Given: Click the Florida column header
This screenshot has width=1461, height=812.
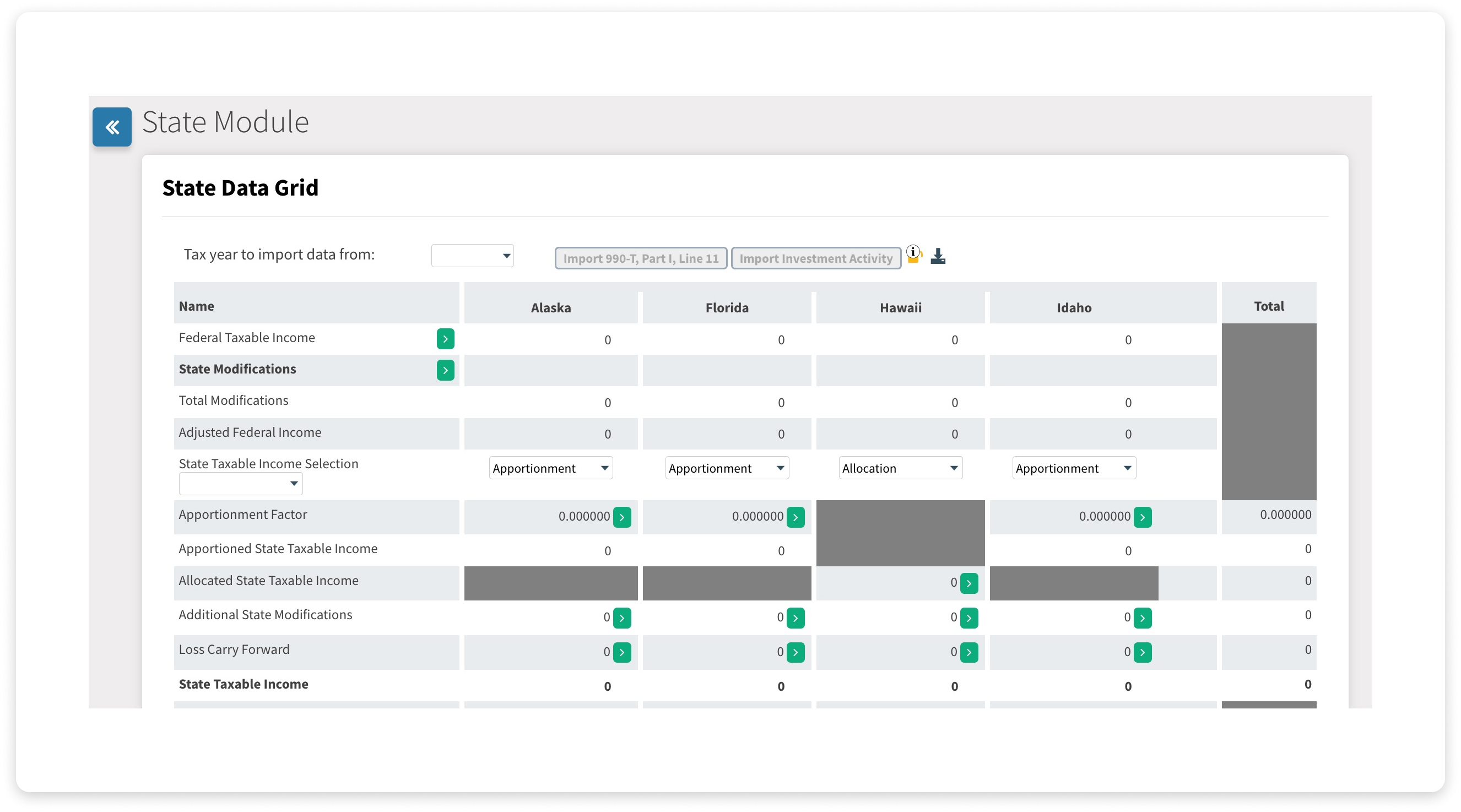Looking at the screenshot, I should pos(727,308).
